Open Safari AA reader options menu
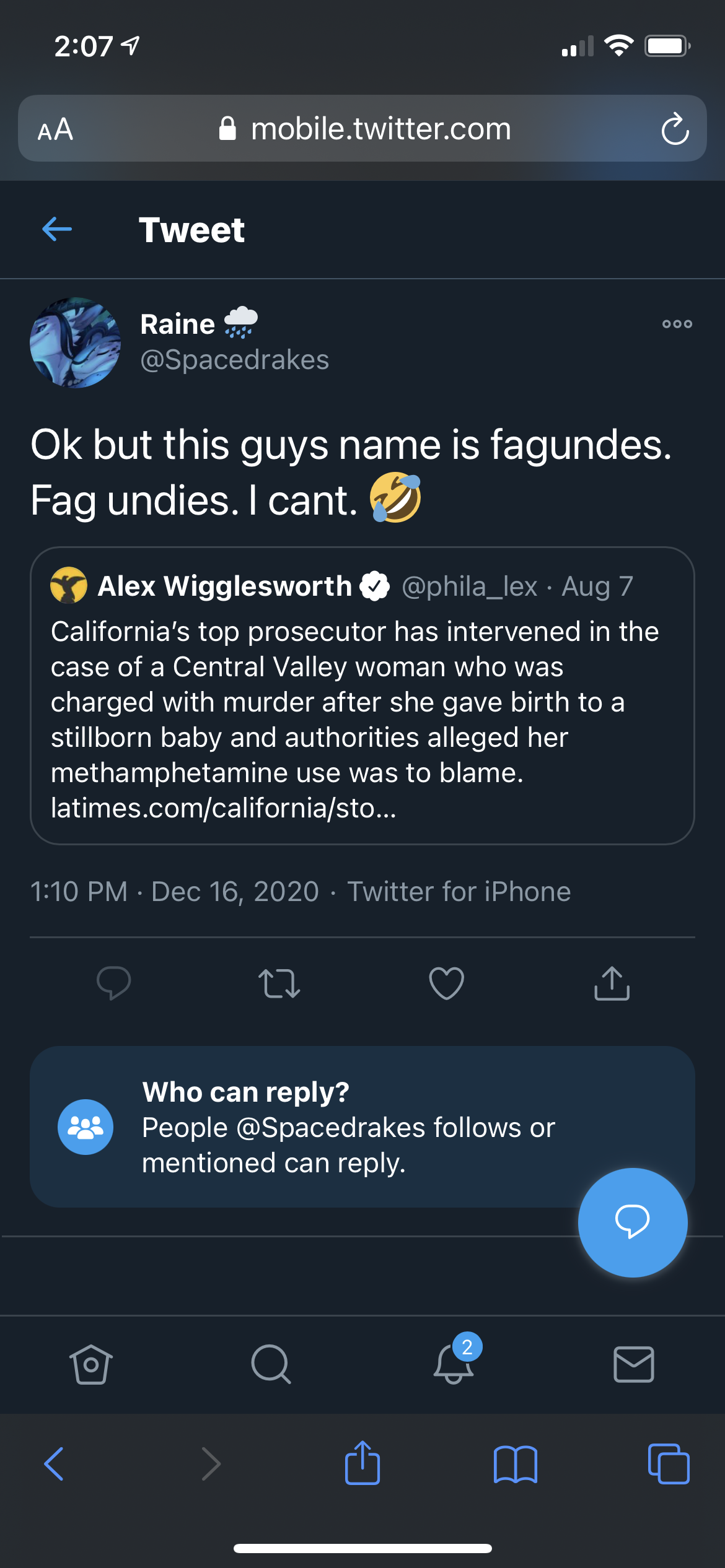This screenshot has height=1568, width=725. pos(55,129)
